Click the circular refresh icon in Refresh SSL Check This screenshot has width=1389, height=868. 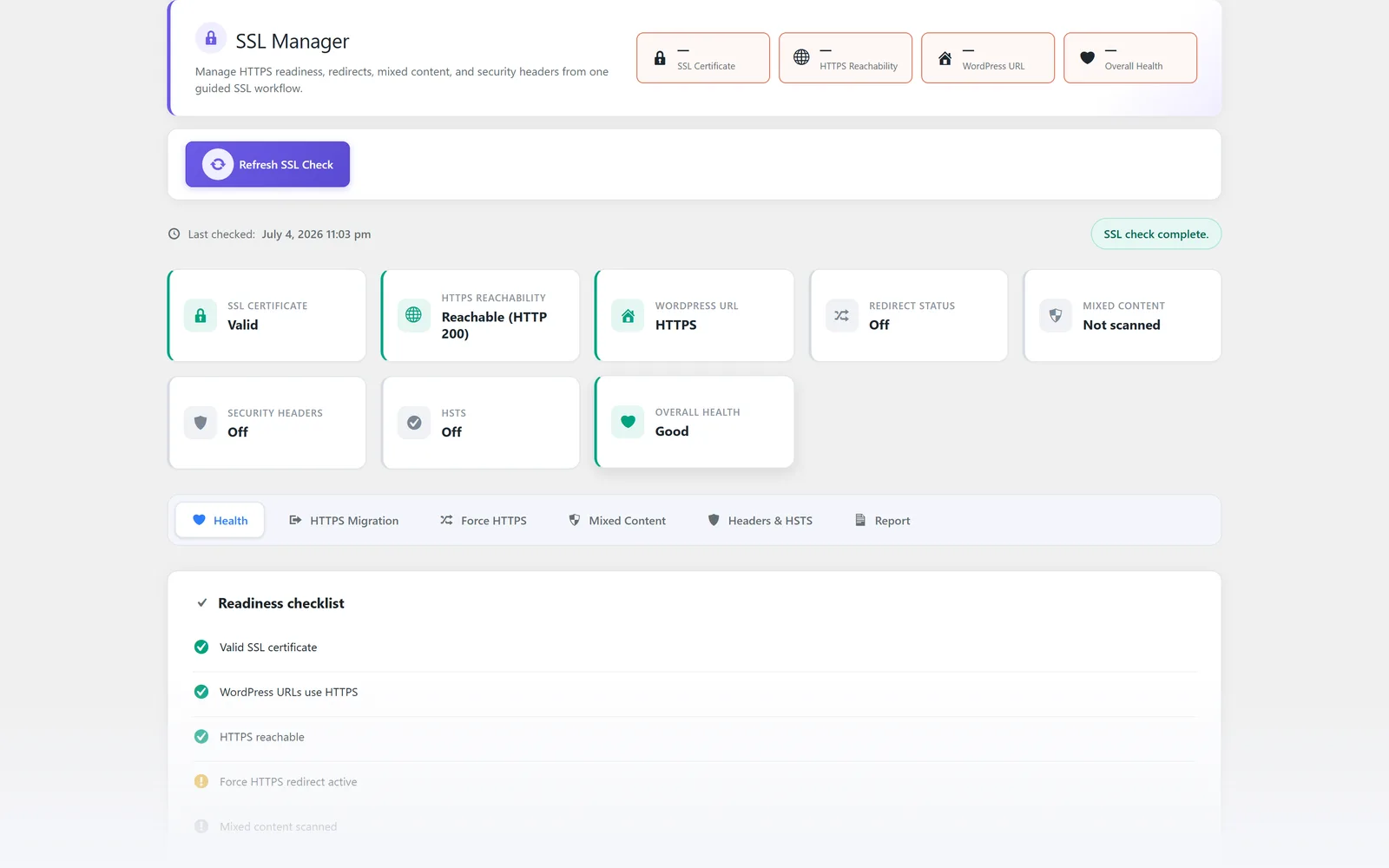click(218, 164)
